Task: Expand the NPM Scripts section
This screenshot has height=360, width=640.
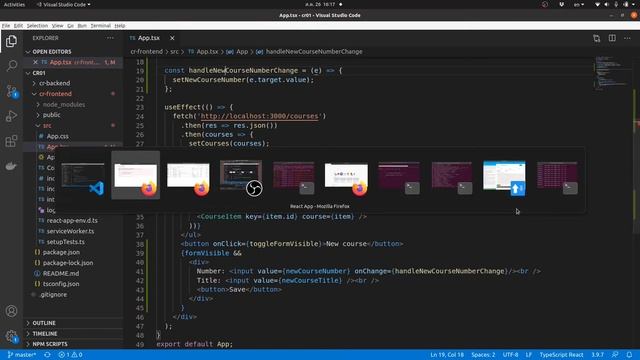Action: click(x=73, y=344)
